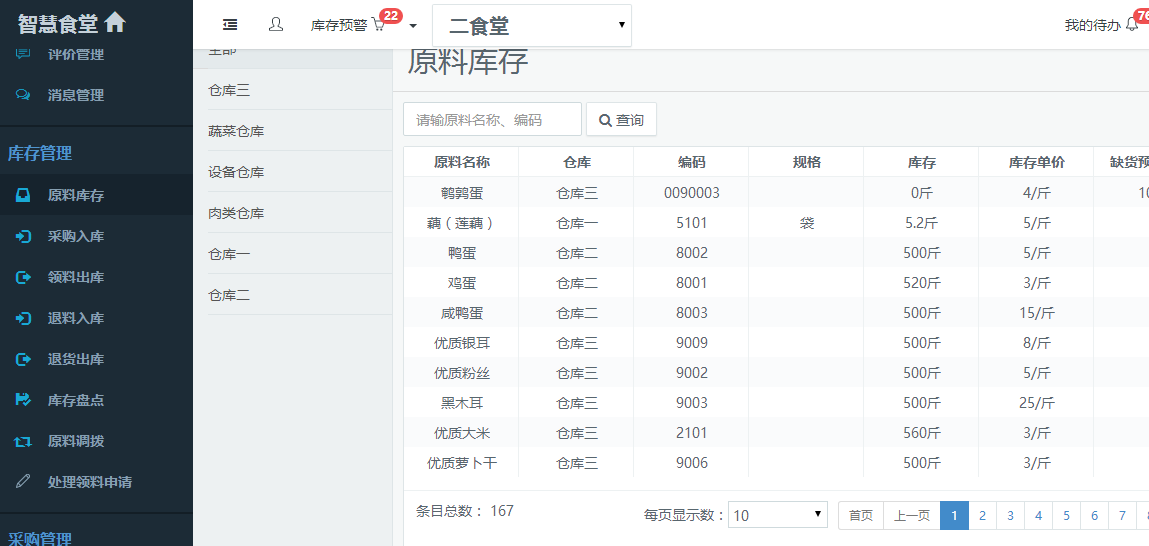Go to page 3 in pagination
Image resolution: width=1149 pixels, height=546 pixels.
[x=1010, y=515]
